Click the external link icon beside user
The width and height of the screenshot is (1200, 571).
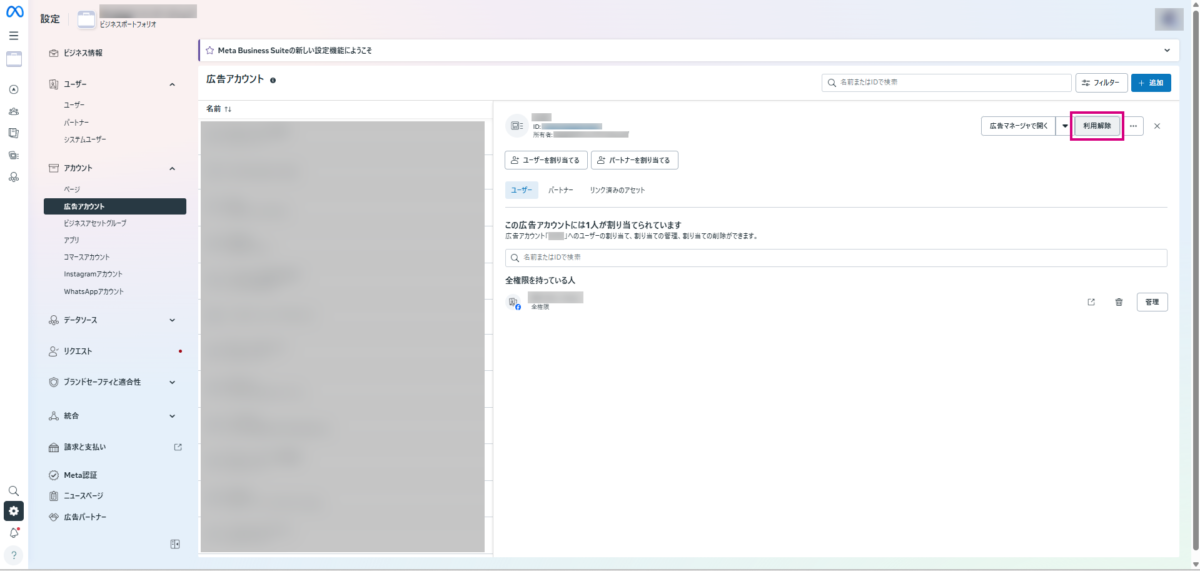pos(1091,302)
